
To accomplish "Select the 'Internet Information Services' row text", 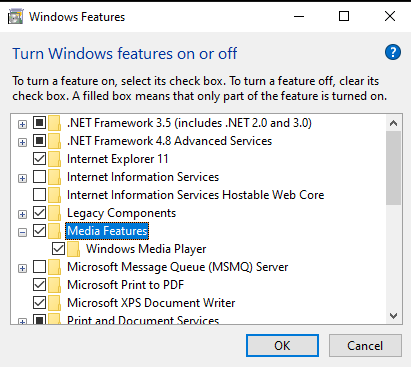I will [143, 177].
